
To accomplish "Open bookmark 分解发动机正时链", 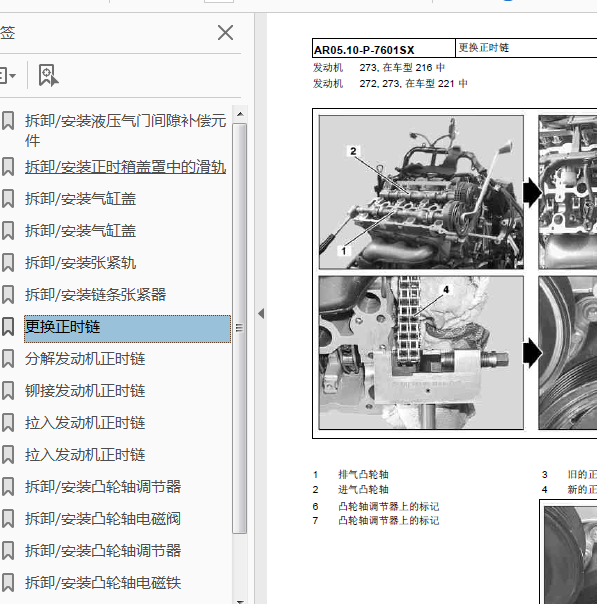I will (85, 359).
